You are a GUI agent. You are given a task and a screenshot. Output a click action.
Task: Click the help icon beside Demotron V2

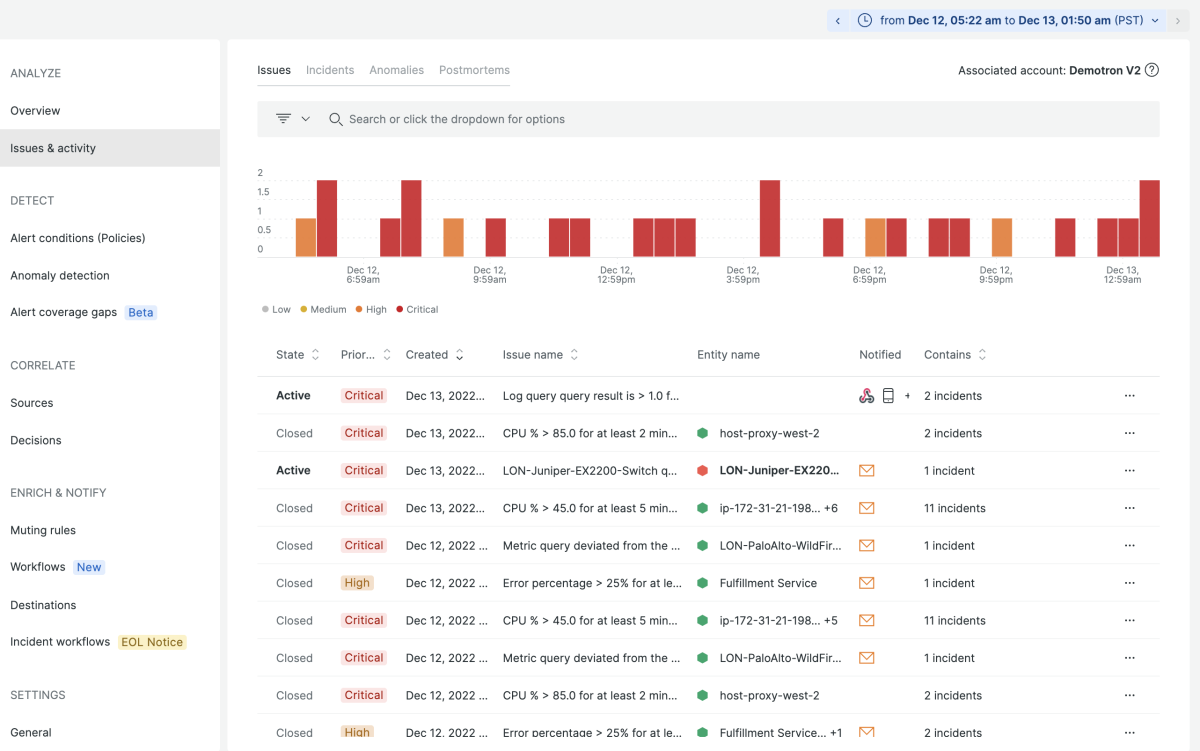point(1152,70)
